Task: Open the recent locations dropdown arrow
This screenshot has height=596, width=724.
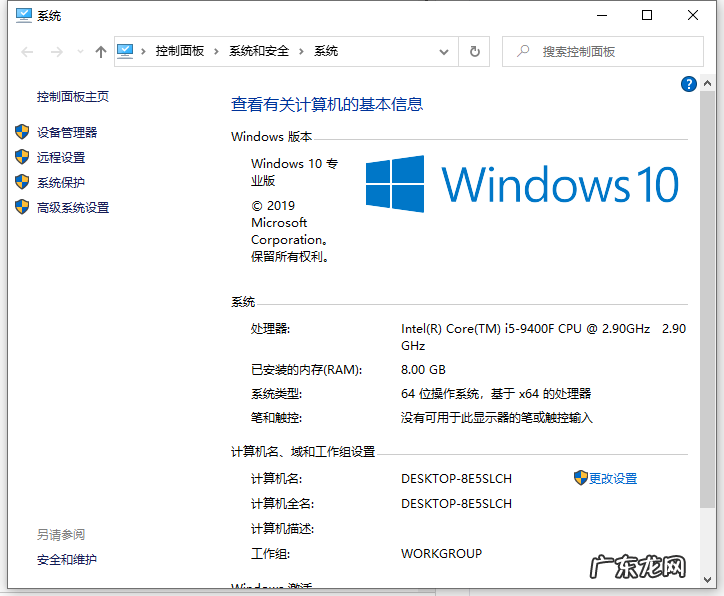Action: pyautogui.click(x=80, y=52)
